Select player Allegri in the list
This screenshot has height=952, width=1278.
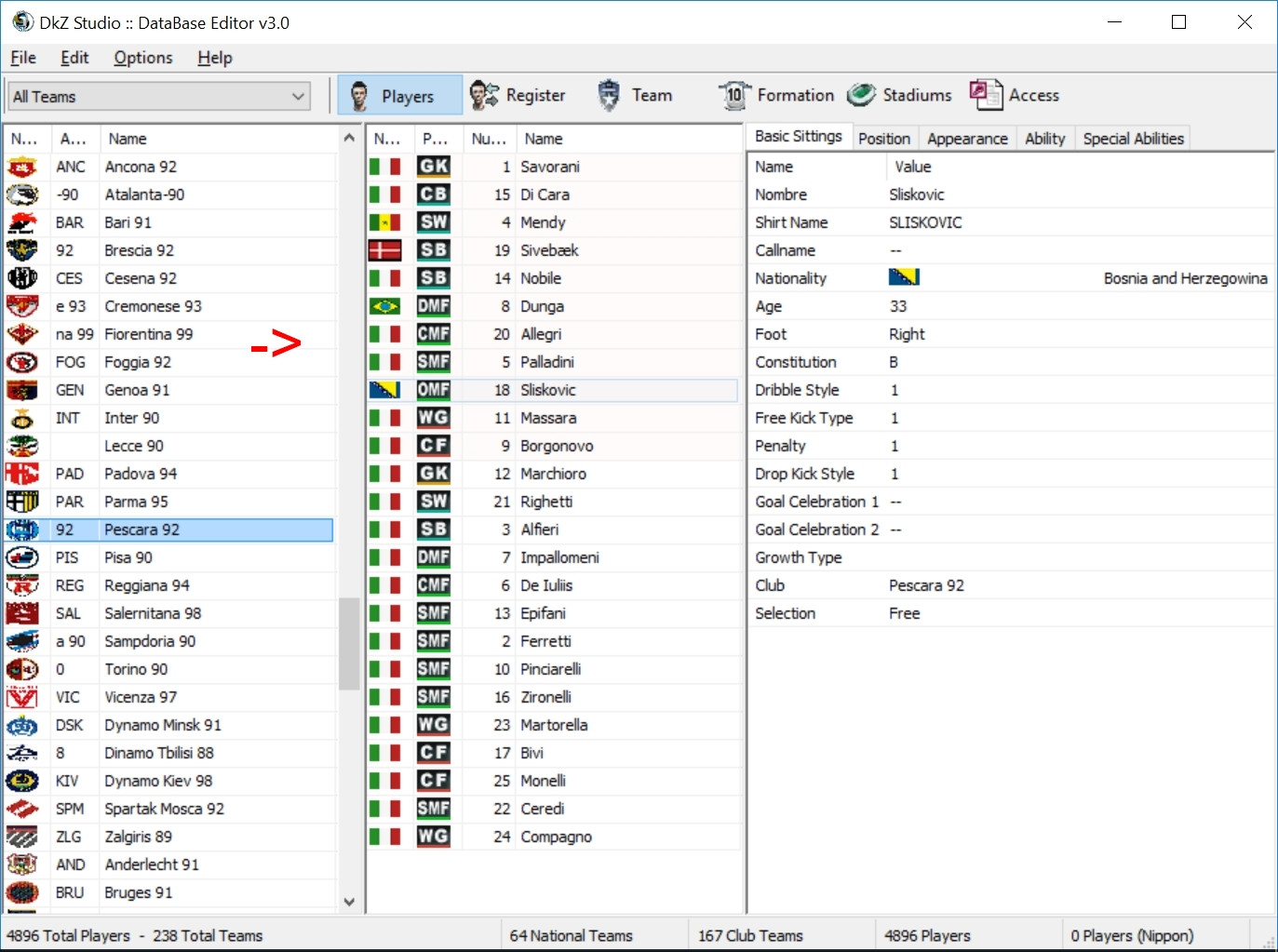point(553,334)
